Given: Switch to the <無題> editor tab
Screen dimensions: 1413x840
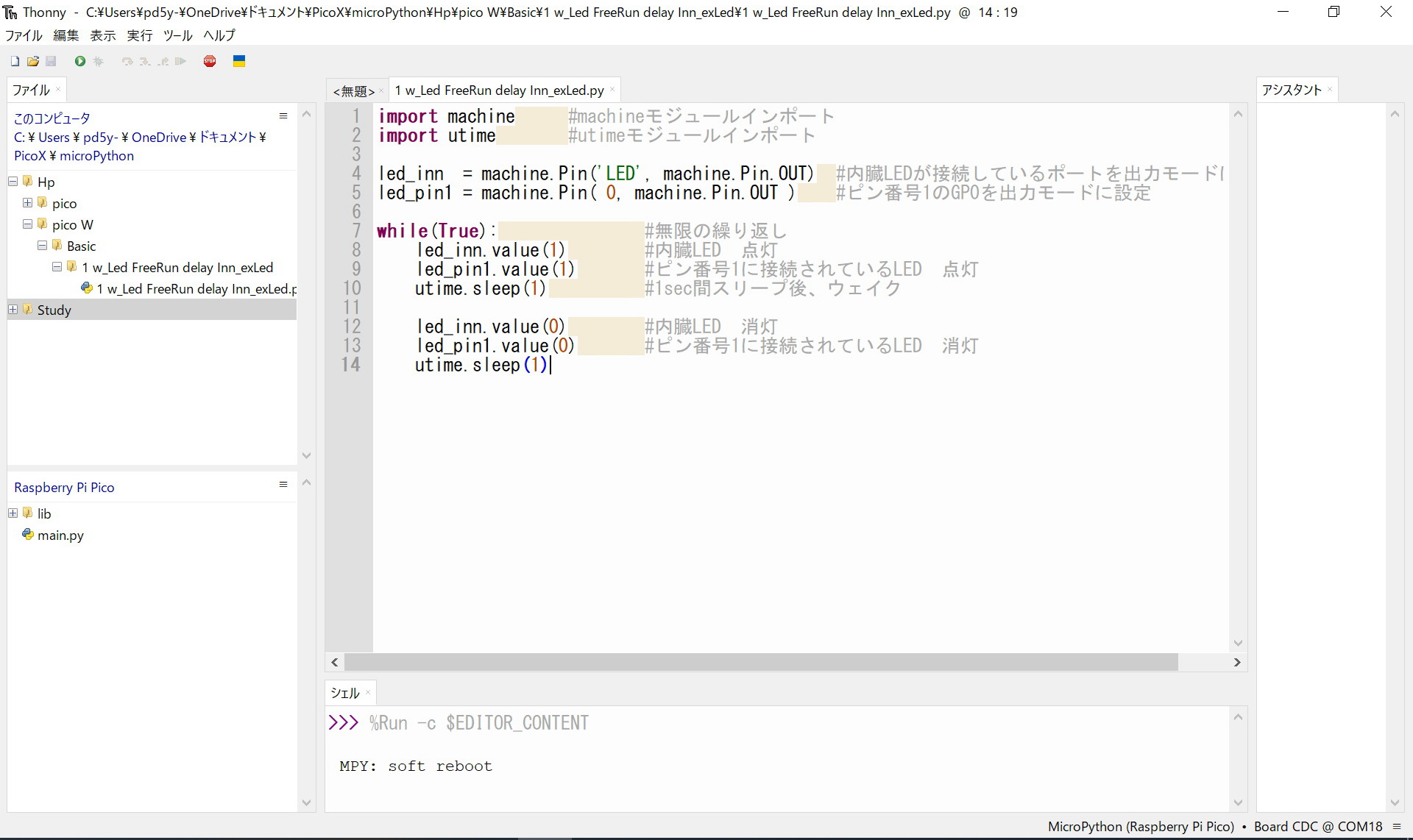Looking at the screenshot, I should coord(354,91).
